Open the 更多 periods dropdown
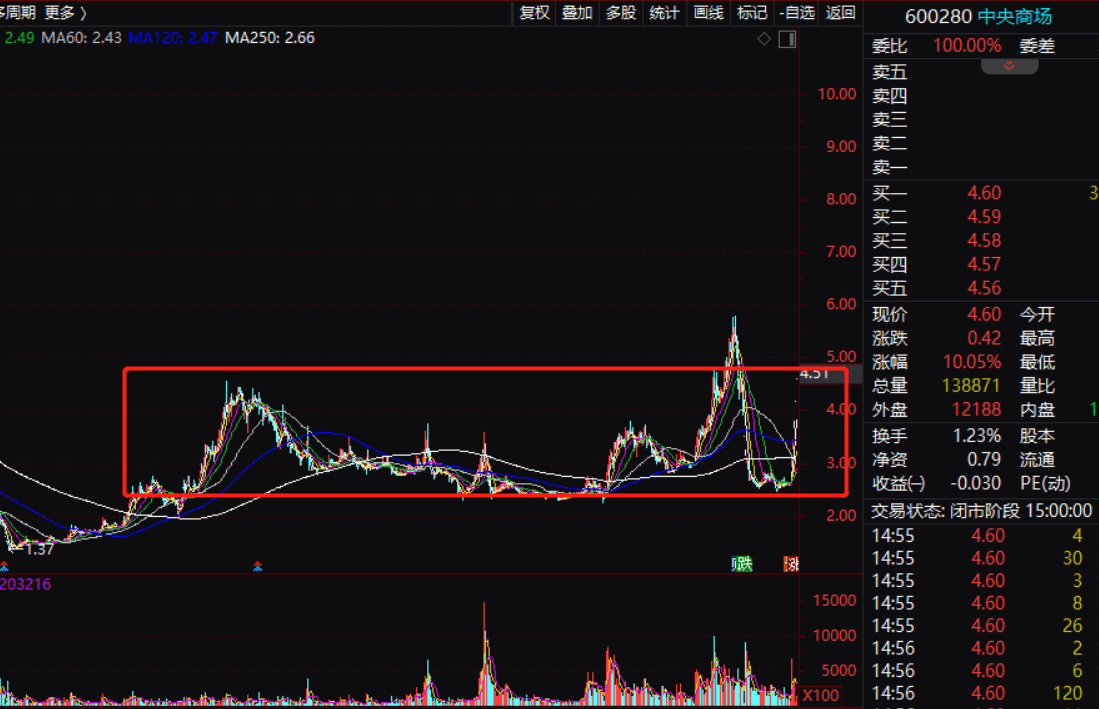1099x709 pixels. [x=65, y=13]
